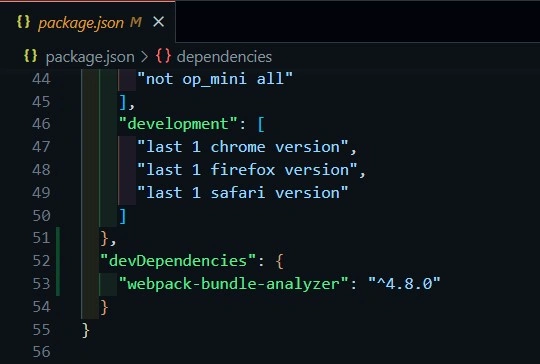Click the "last 1 chrome version" string
This screenshot has width=540, height=364.
[x=242, y=147]
